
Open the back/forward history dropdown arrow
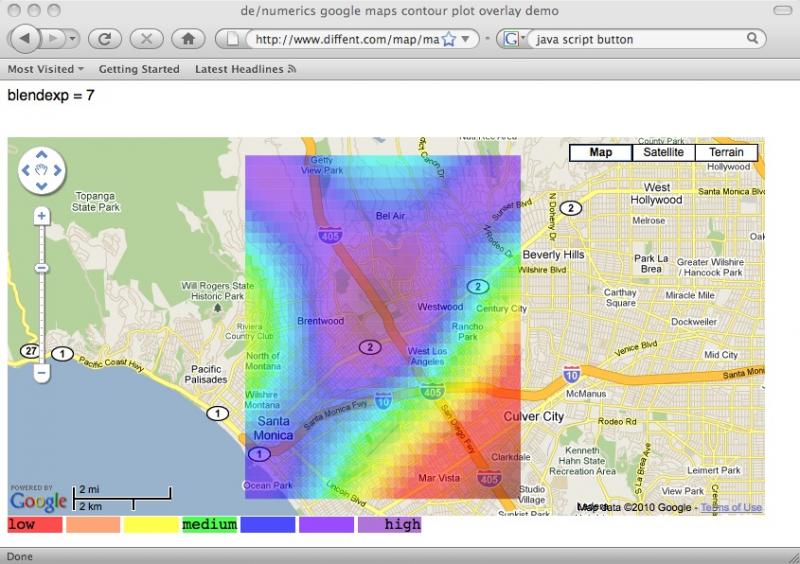click(72, 38)
